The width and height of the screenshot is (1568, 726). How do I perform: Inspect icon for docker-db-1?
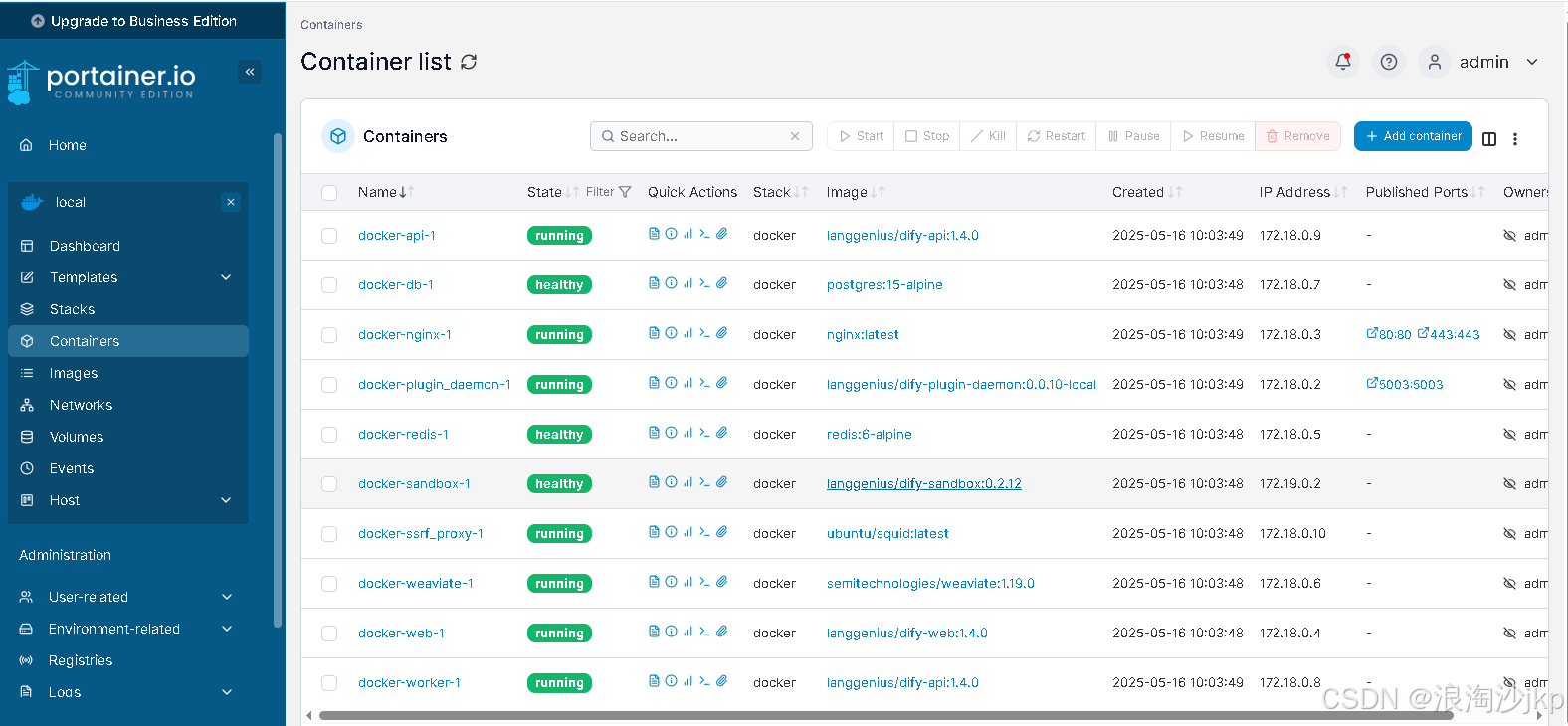(672, 283)
